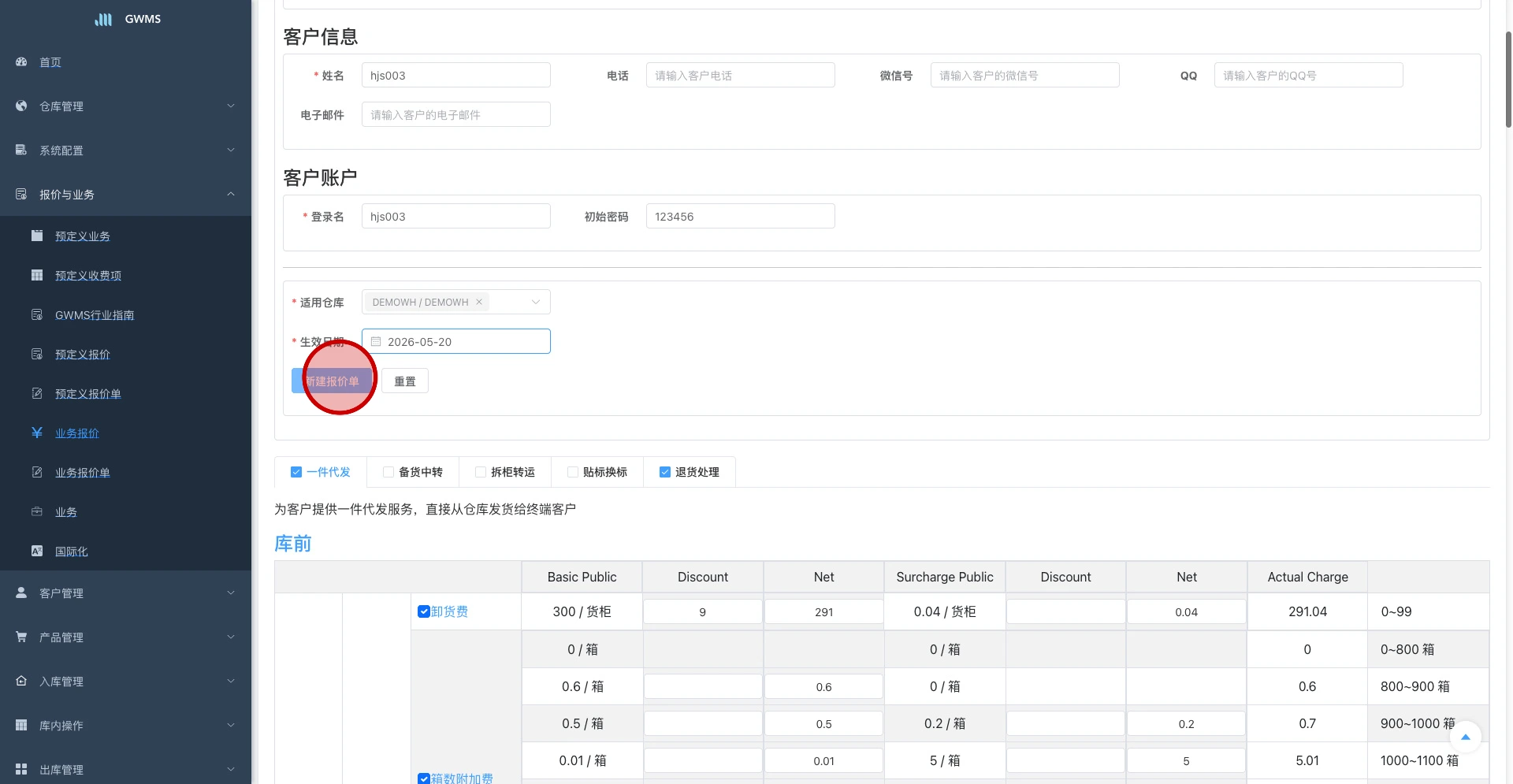The height and width of the screenshot is (784, 1513).
Task: Open 业务报价单 menu item
Action: pos(126,472)
